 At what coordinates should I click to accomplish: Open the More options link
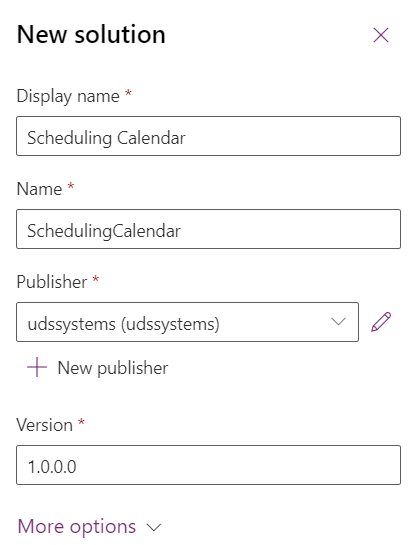click(77, 526)
